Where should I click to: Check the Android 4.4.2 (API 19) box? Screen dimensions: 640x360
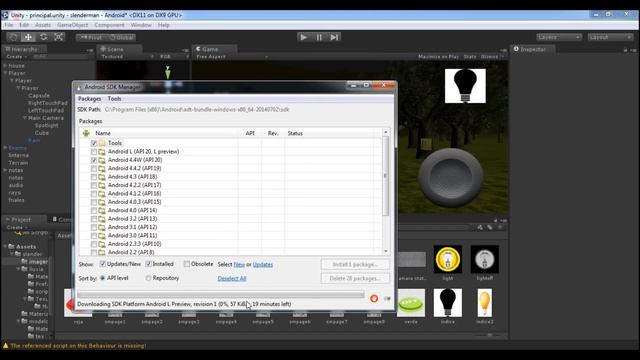tap(94, 169)
